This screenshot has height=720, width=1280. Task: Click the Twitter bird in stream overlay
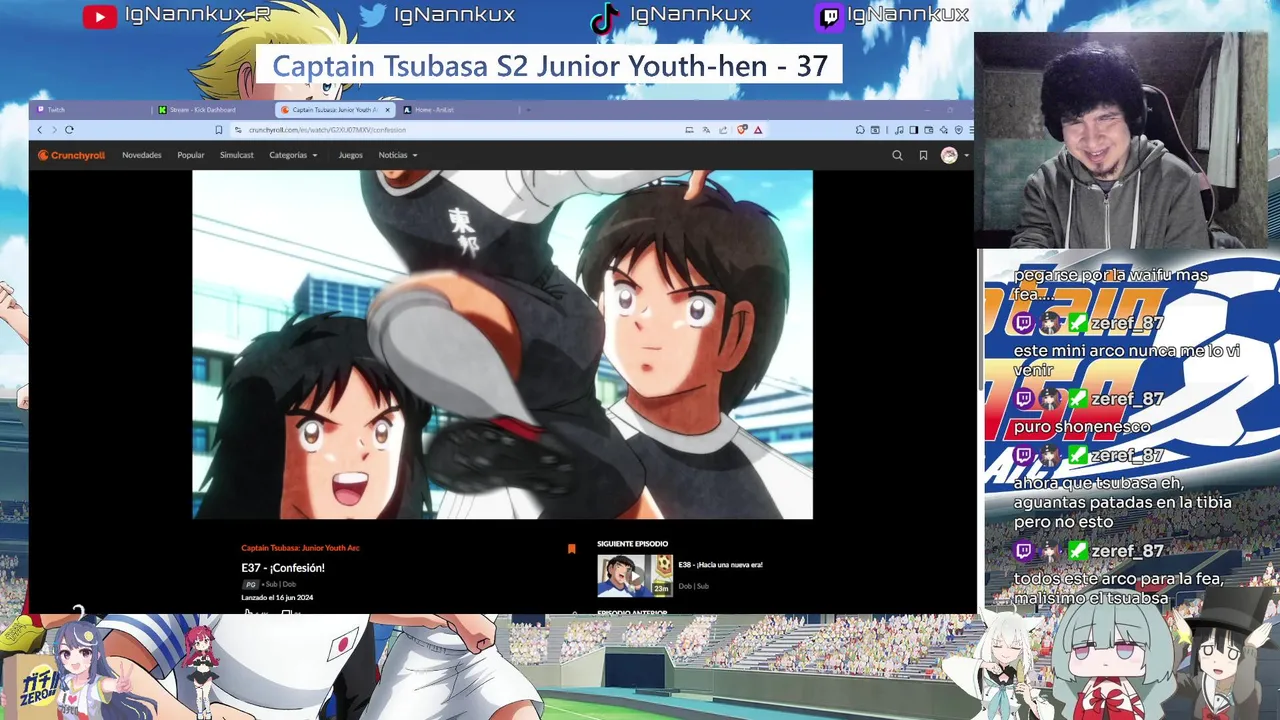pos(373,15)
